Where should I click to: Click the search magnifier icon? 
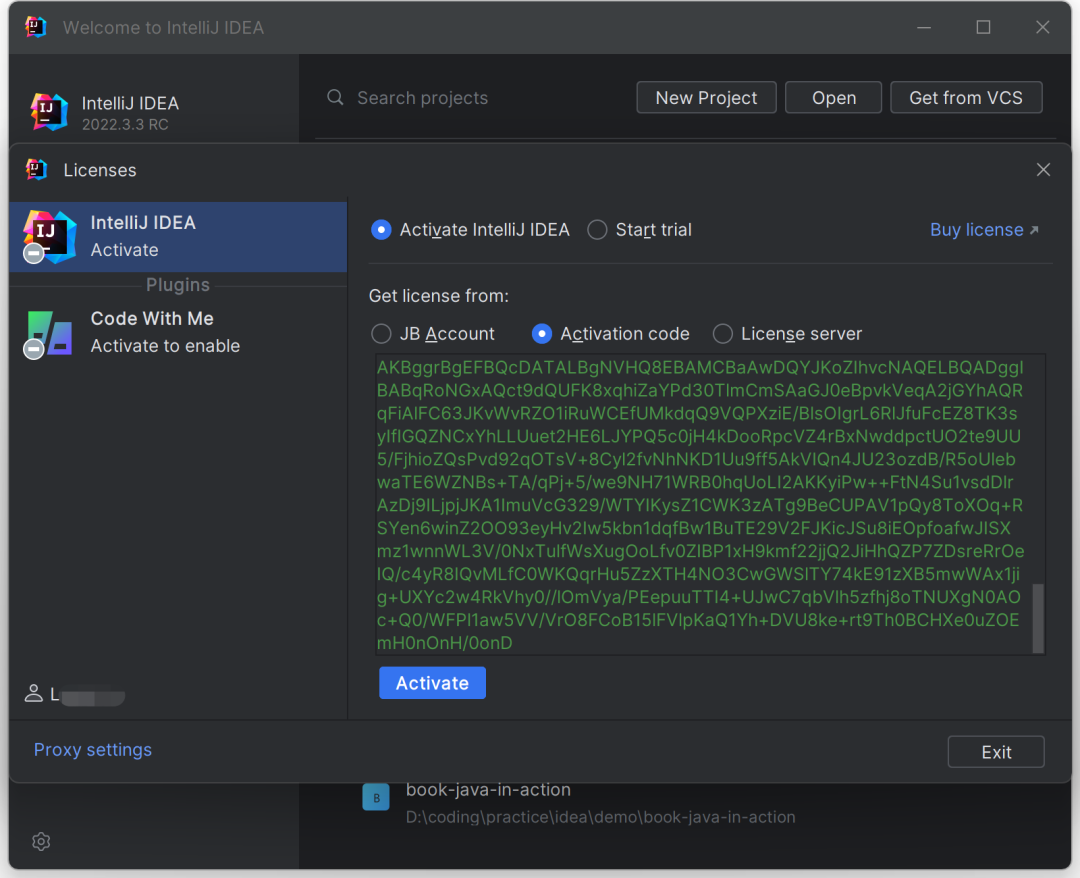click(336, 98)
